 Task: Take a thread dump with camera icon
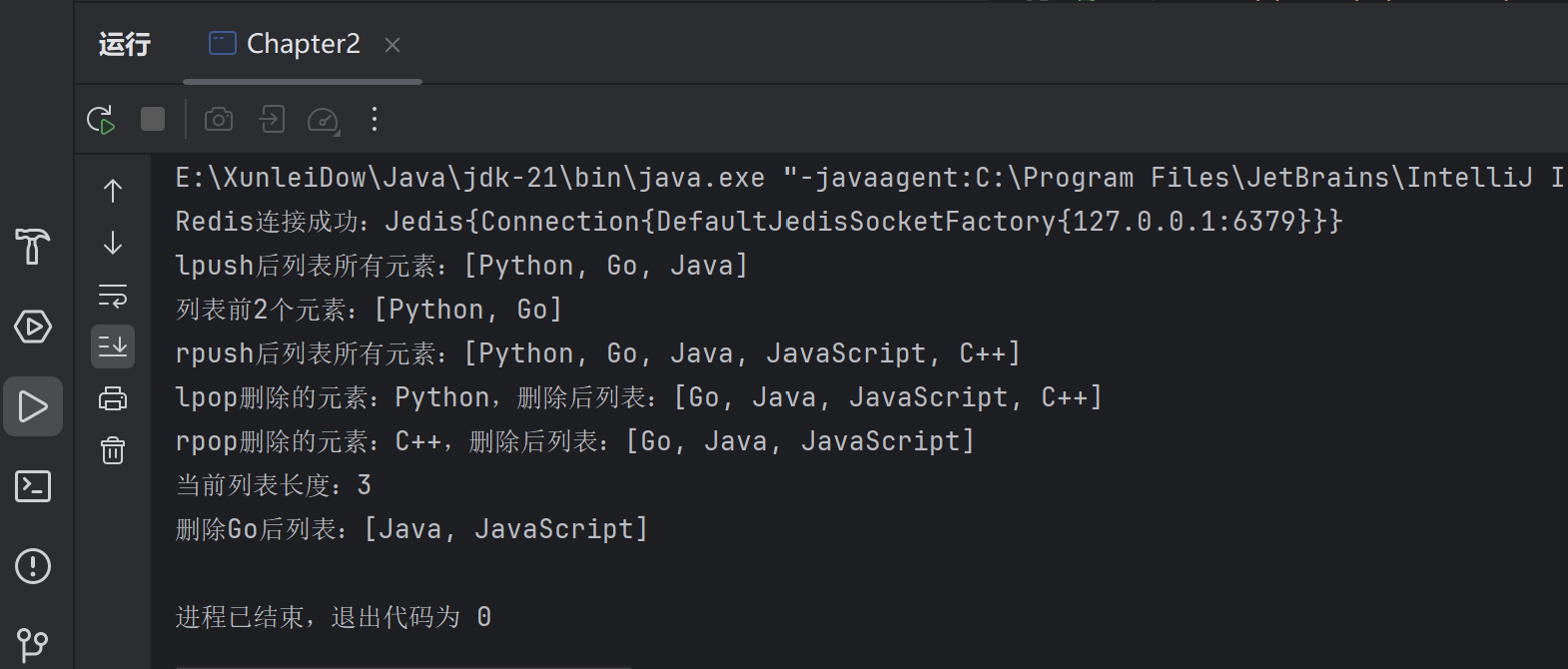219,120
